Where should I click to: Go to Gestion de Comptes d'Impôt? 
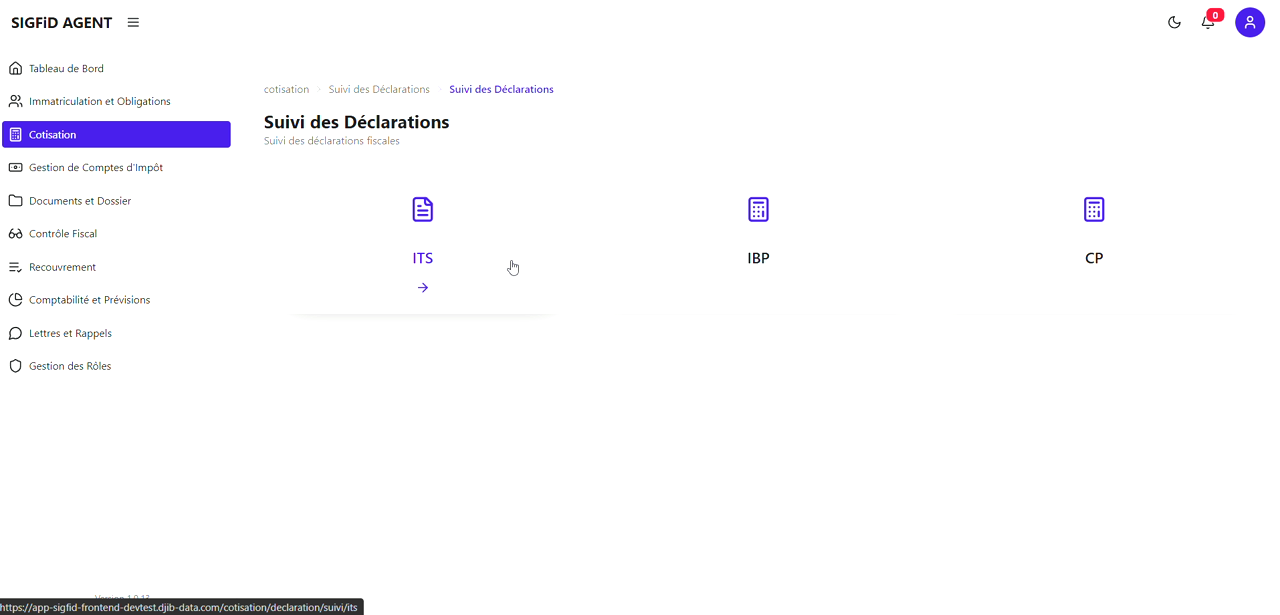(95, 168)
